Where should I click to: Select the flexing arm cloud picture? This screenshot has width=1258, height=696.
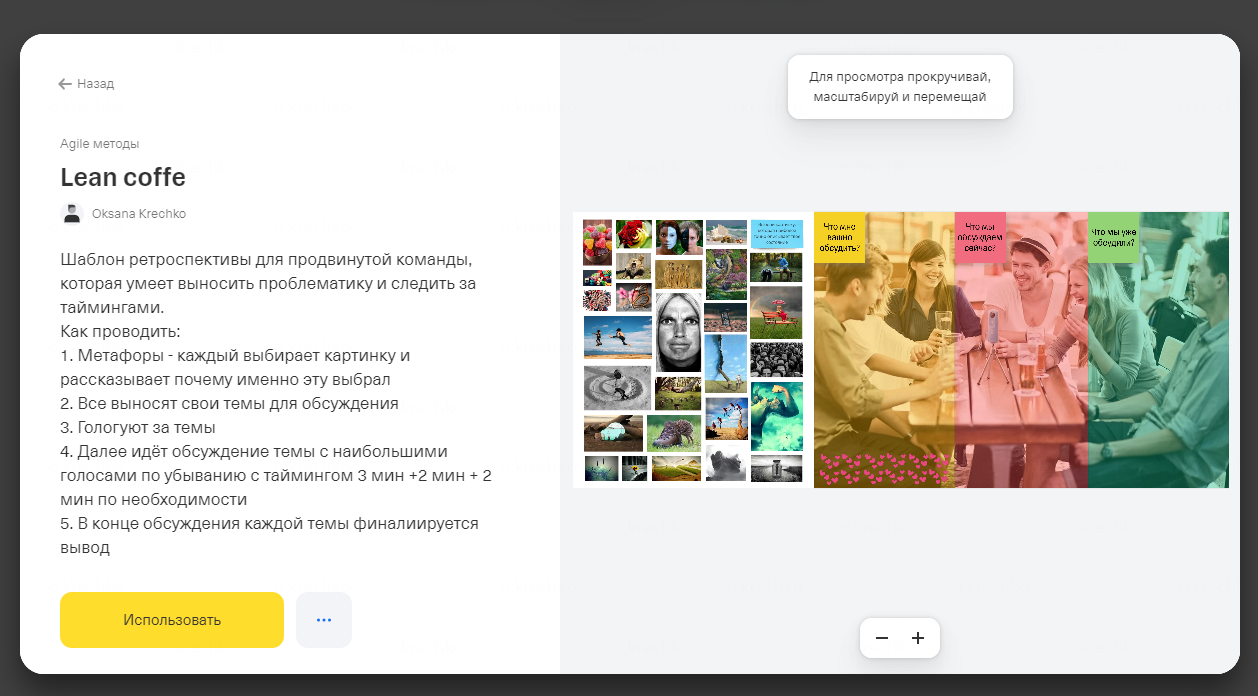tap(777, 416)
